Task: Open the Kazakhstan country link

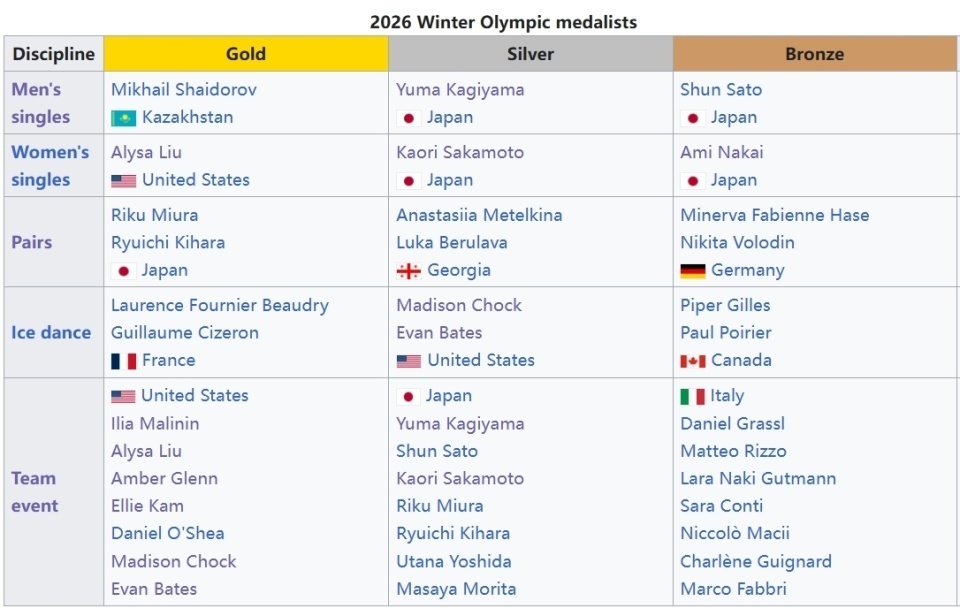Action: 187,118
